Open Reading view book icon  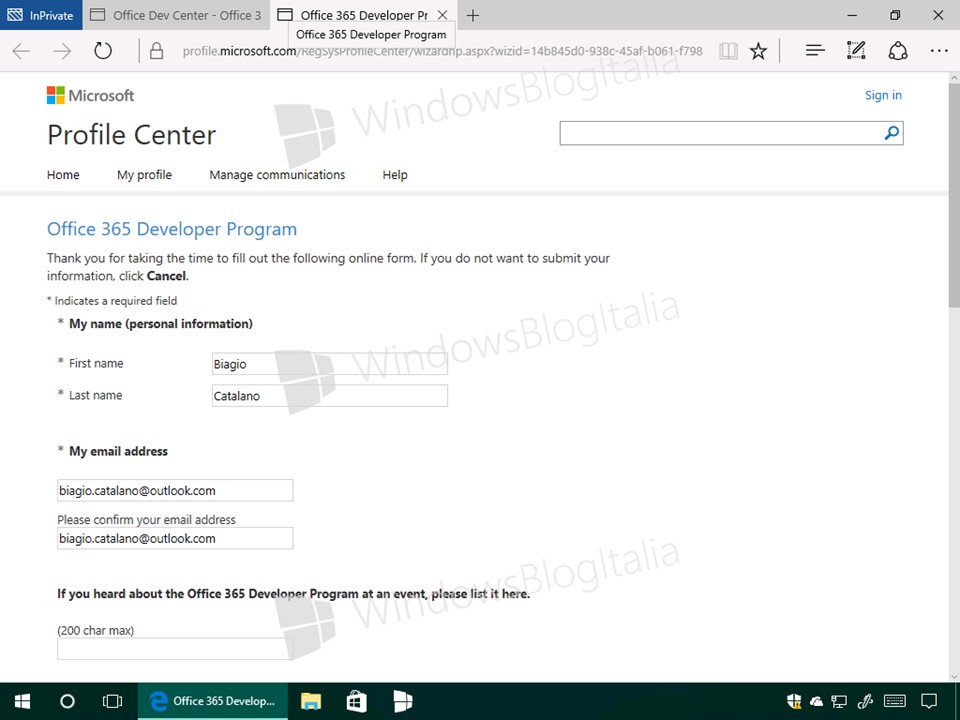(x=728, y=51)
